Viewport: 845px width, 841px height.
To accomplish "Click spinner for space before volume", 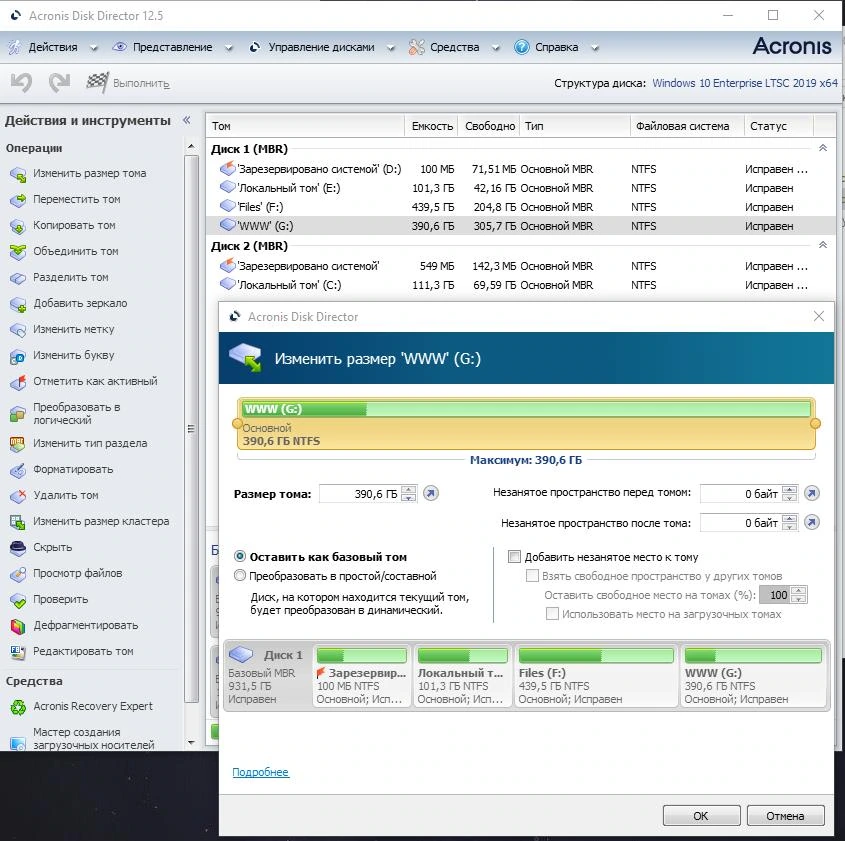I will 789,493.
